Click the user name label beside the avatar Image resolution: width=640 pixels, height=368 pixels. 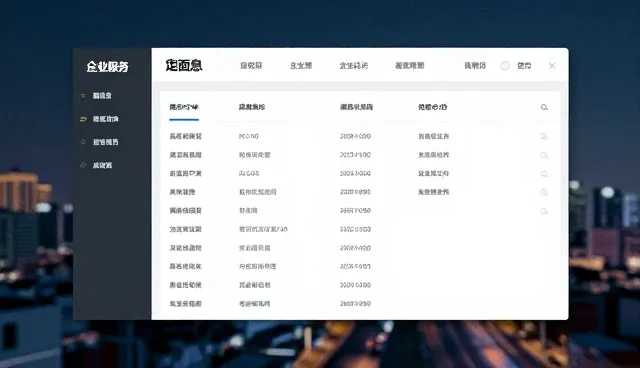click(x=524, y=66)
